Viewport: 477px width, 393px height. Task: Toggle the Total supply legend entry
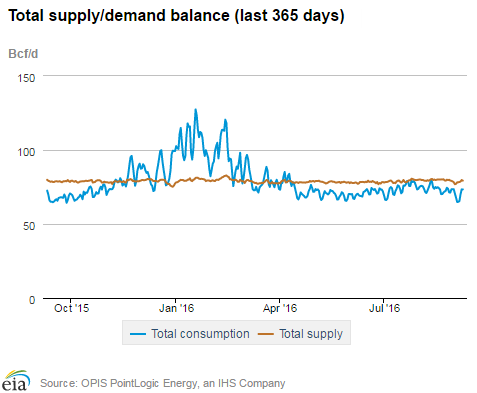tap(300, 334)
